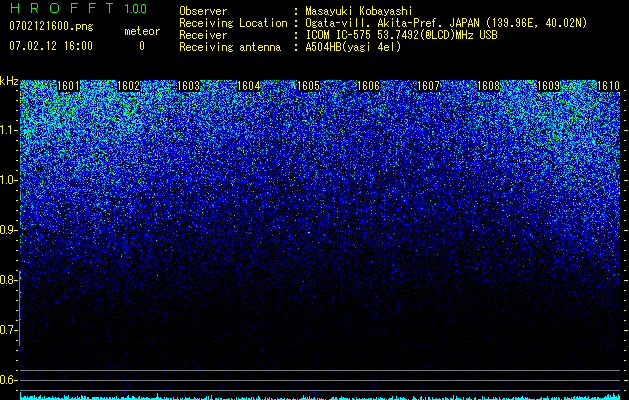
Task: Click the Receiver field label
Action: [x=203, y=35]
